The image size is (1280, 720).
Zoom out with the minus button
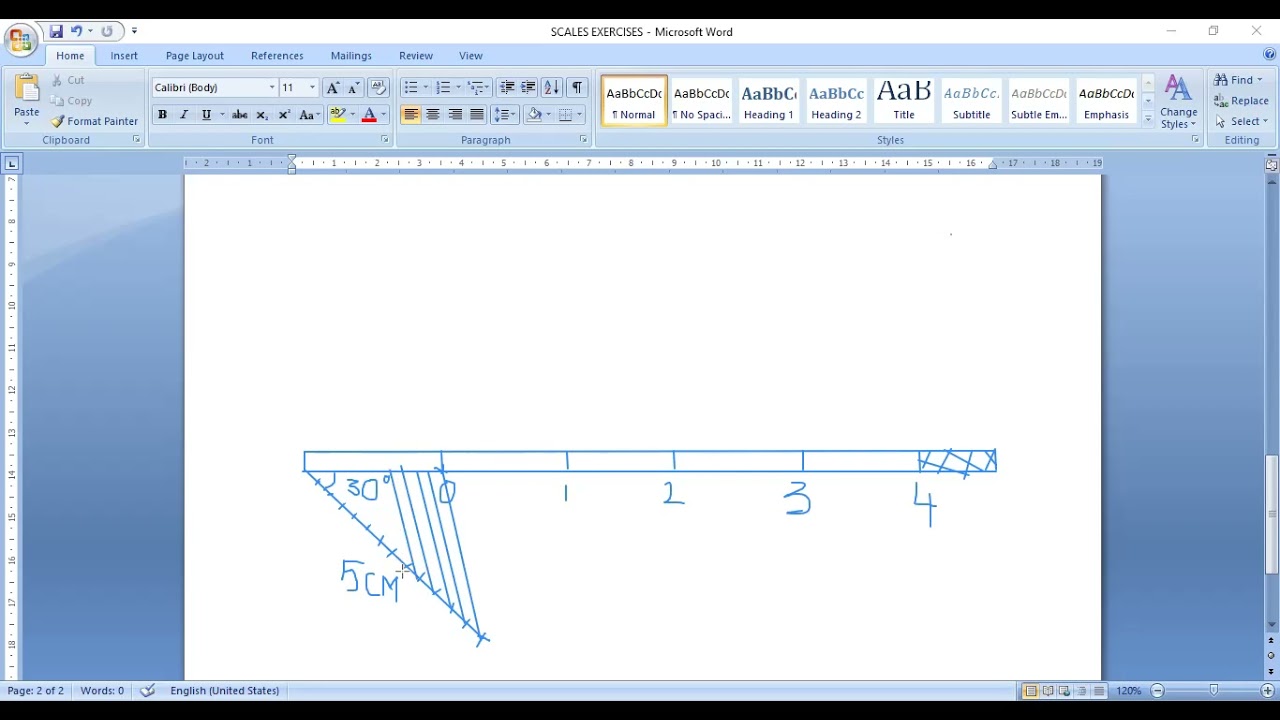[1157, 691]
